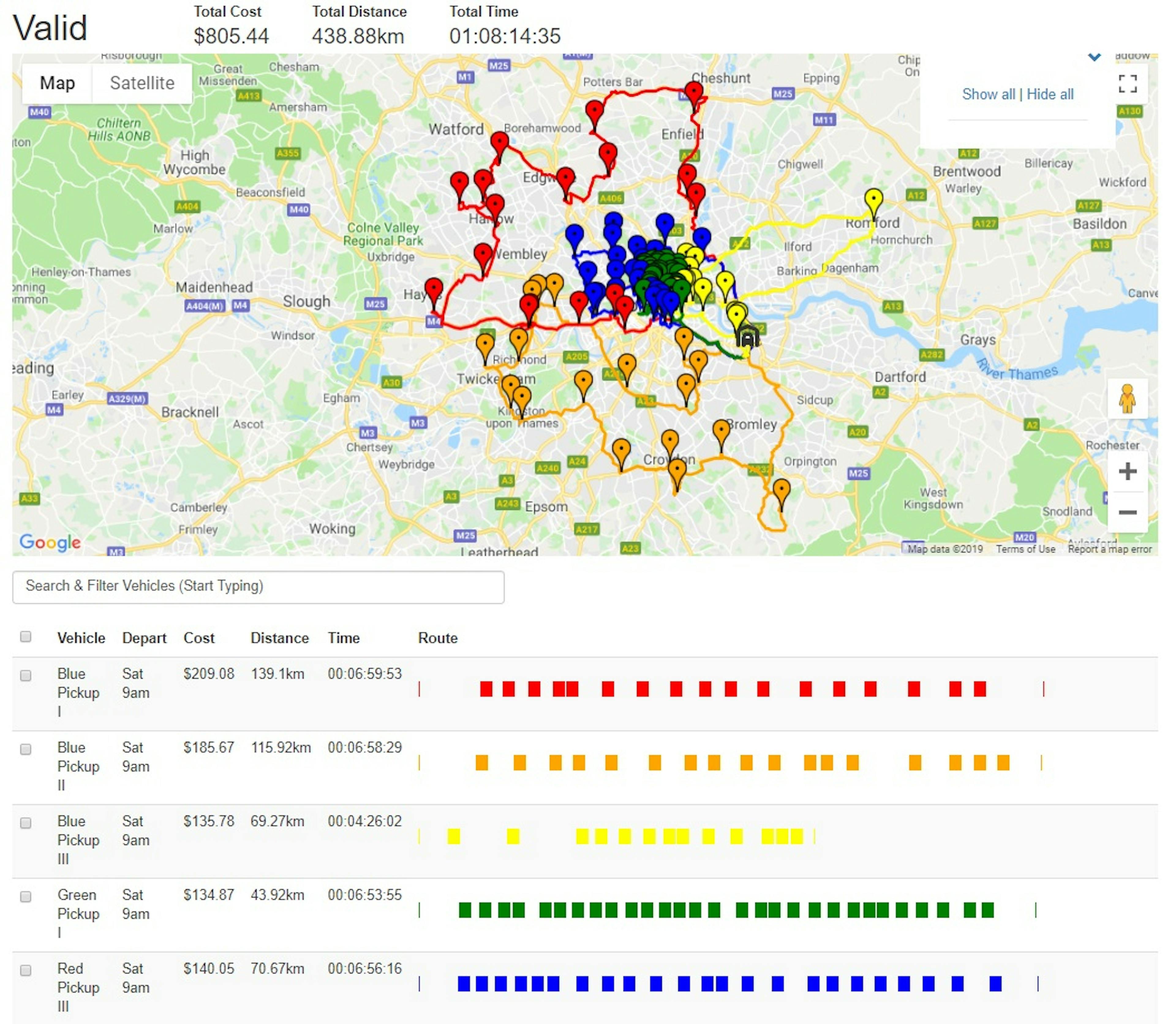Viewport: 1176px width, 1024px height.
Task: Select the Street View pegman icon
Action: click(x=1127, y=399)
